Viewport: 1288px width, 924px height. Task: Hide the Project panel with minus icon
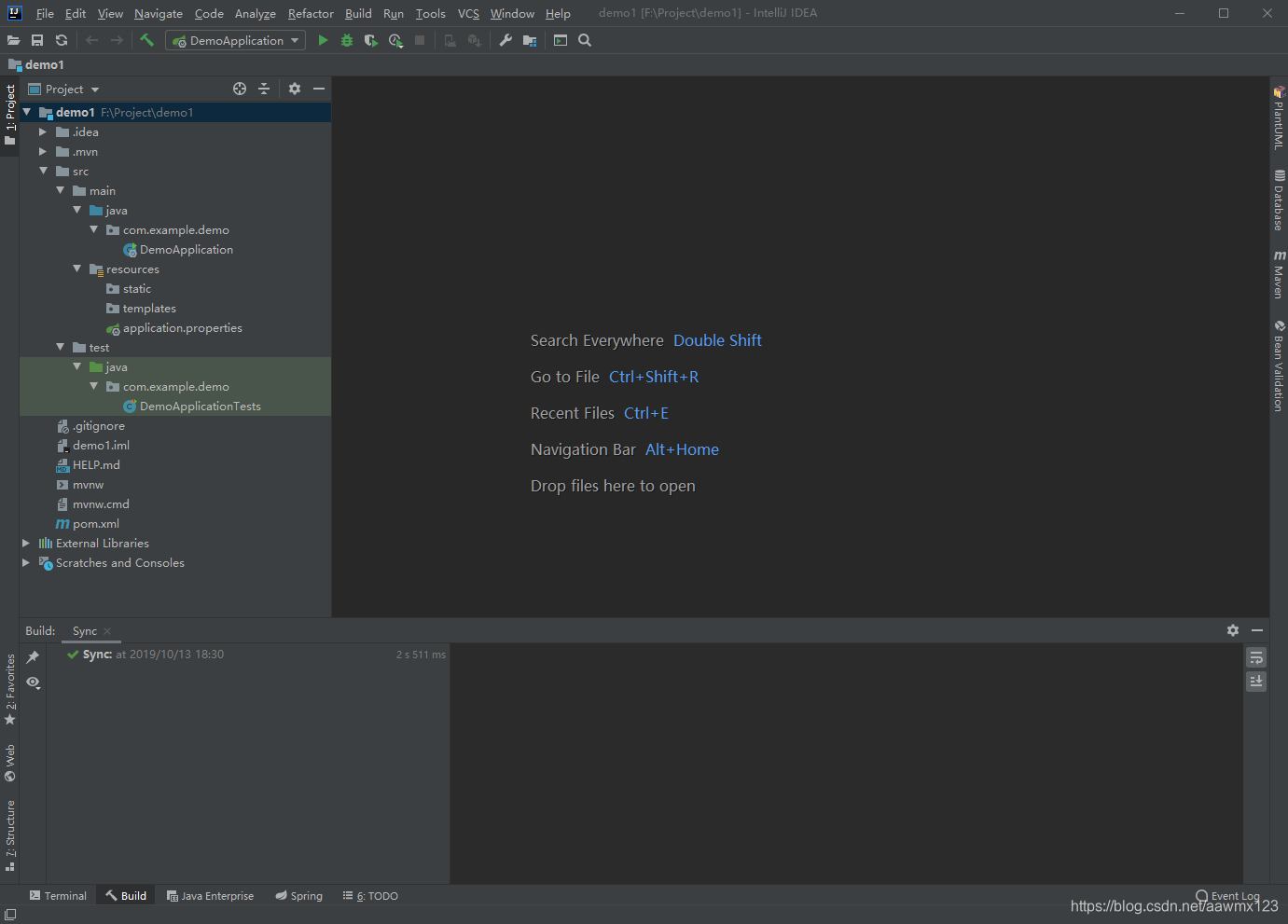tap(319, 89)
